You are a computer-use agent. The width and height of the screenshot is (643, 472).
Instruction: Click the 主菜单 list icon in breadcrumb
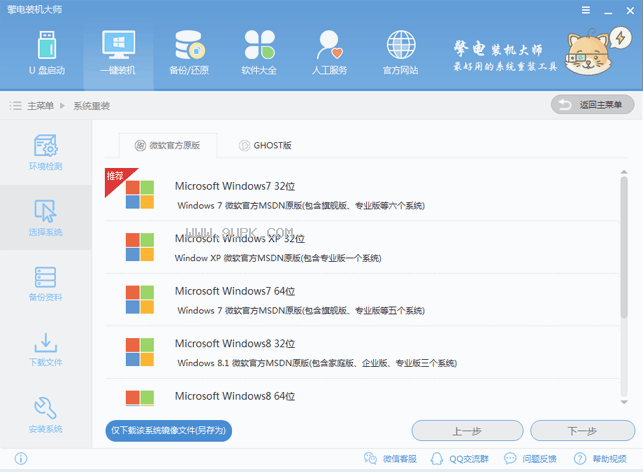coord(16,106)
